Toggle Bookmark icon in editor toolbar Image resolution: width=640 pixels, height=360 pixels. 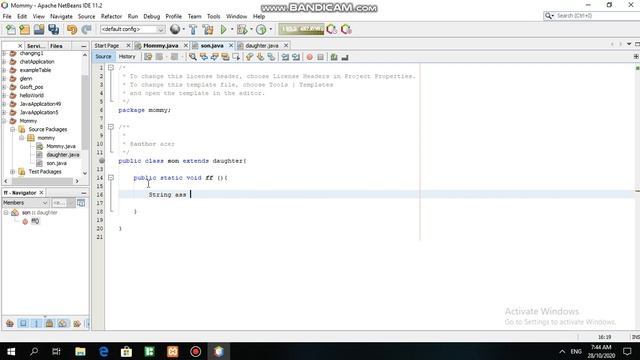point(271,57)
